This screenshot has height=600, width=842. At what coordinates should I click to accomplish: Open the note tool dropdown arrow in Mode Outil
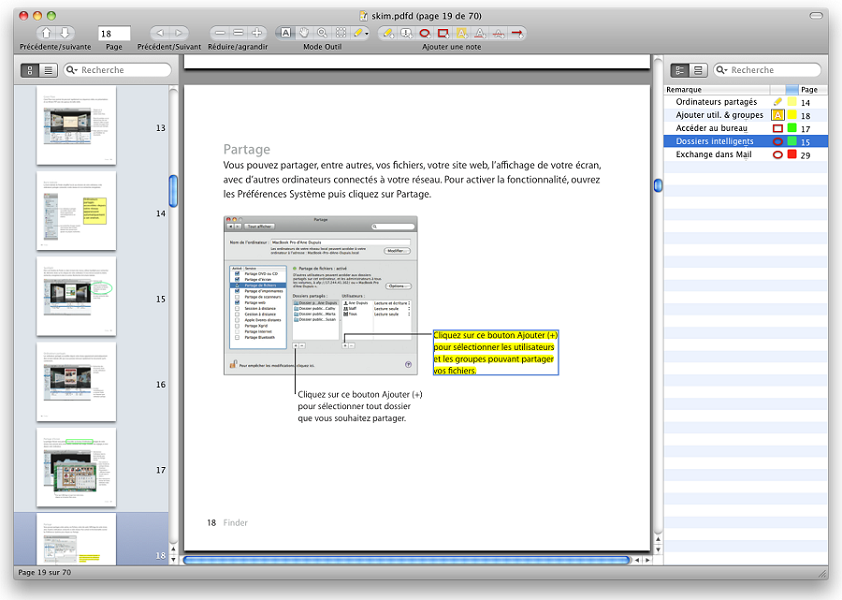367,33
